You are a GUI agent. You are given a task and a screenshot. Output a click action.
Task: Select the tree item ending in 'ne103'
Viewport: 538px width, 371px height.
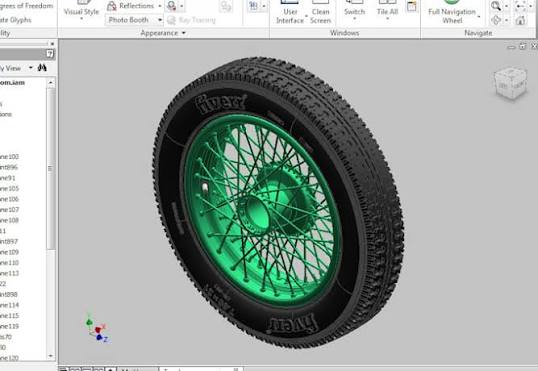(x=9, y=157)
